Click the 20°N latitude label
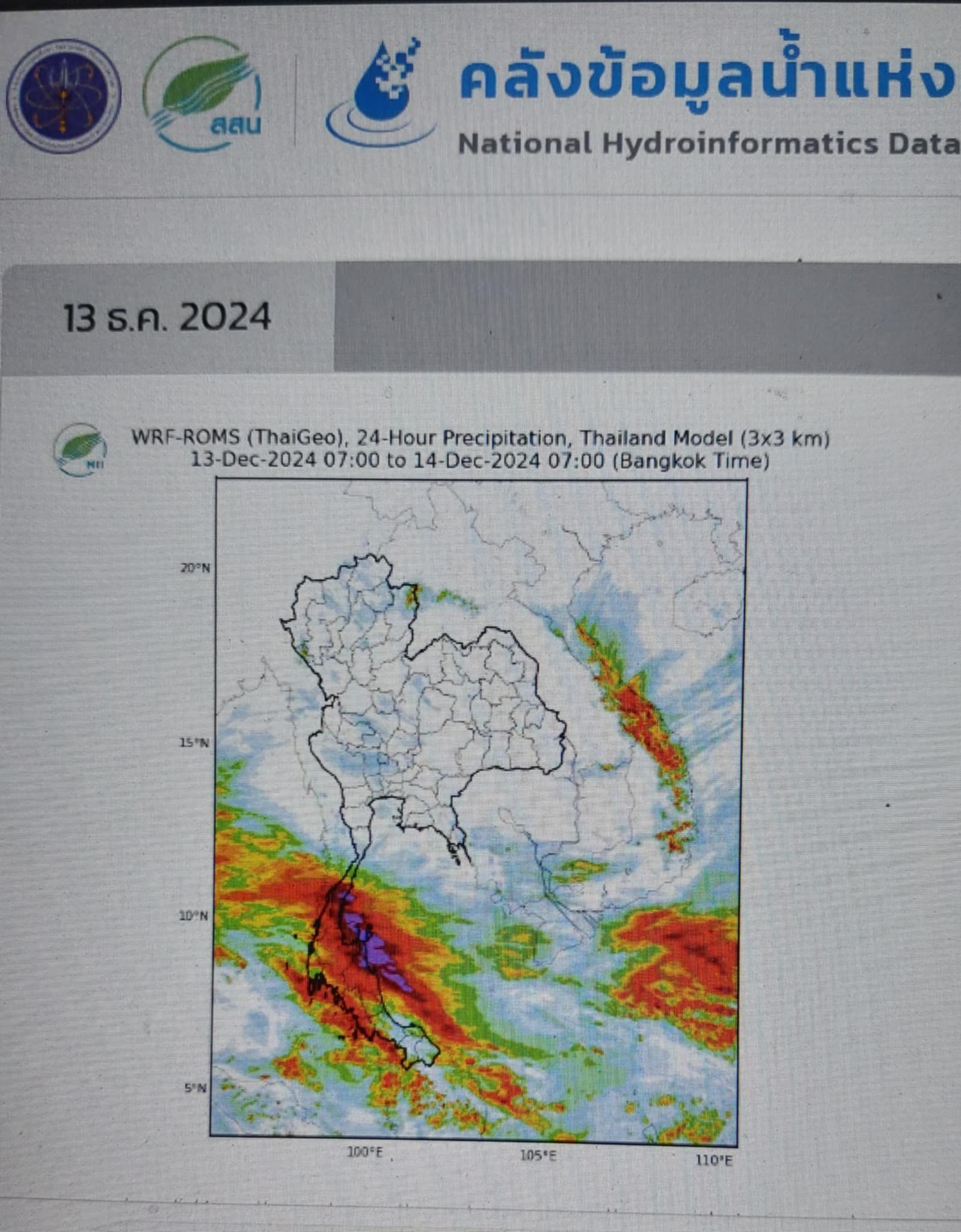 (x=195, y=568)
